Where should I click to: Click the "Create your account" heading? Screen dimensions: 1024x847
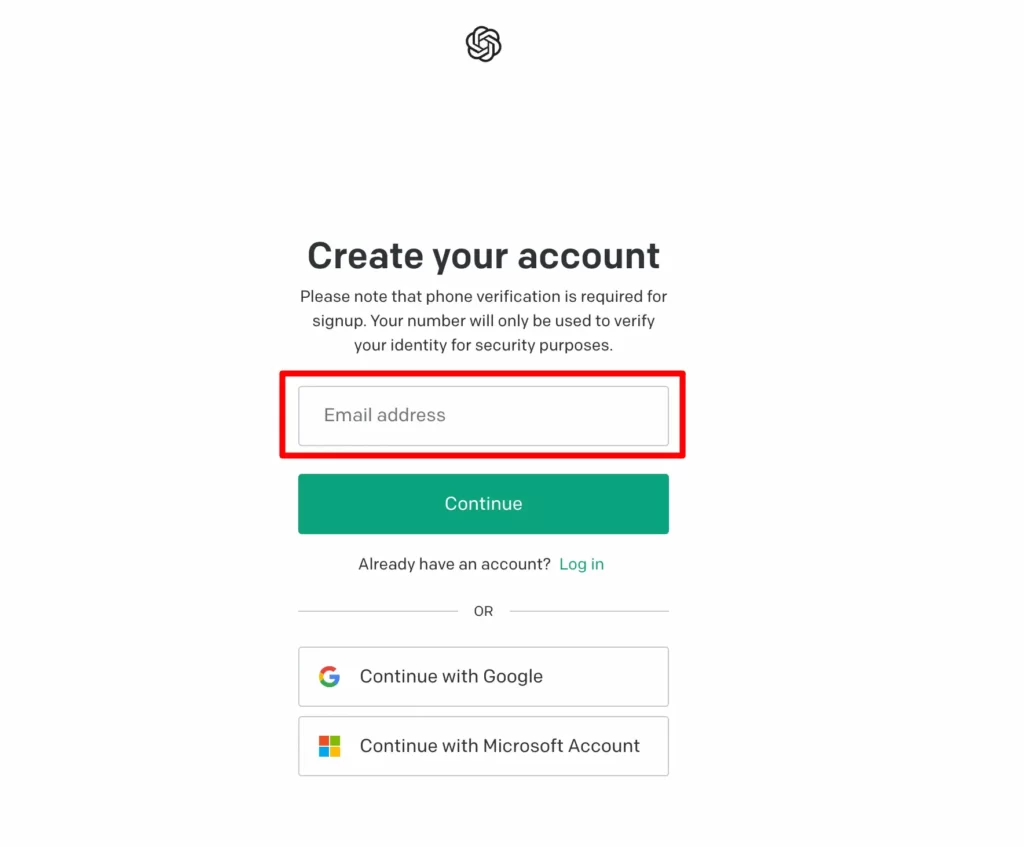(x=483, y=256)
